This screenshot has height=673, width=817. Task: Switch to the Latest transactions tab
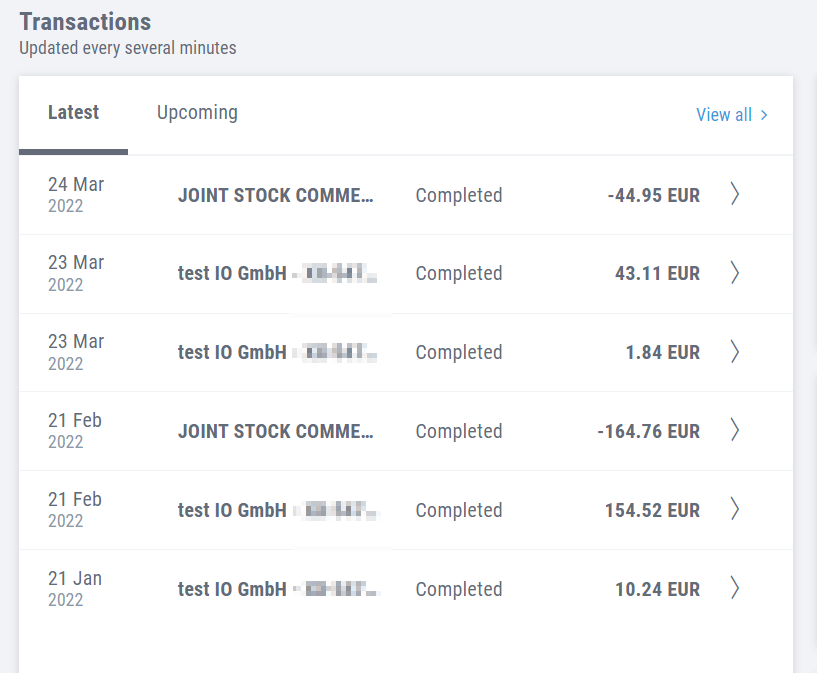click(73, 113)
